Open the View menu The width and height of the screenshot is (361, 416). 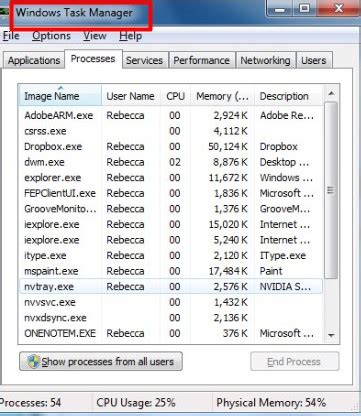point(95,36)
